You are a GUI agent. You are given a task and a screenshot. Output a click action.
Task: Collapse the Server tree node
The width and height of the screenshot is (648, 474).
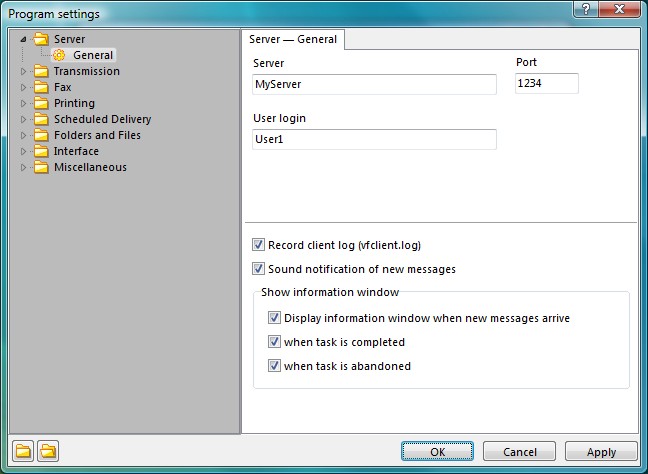click(24, 39)
